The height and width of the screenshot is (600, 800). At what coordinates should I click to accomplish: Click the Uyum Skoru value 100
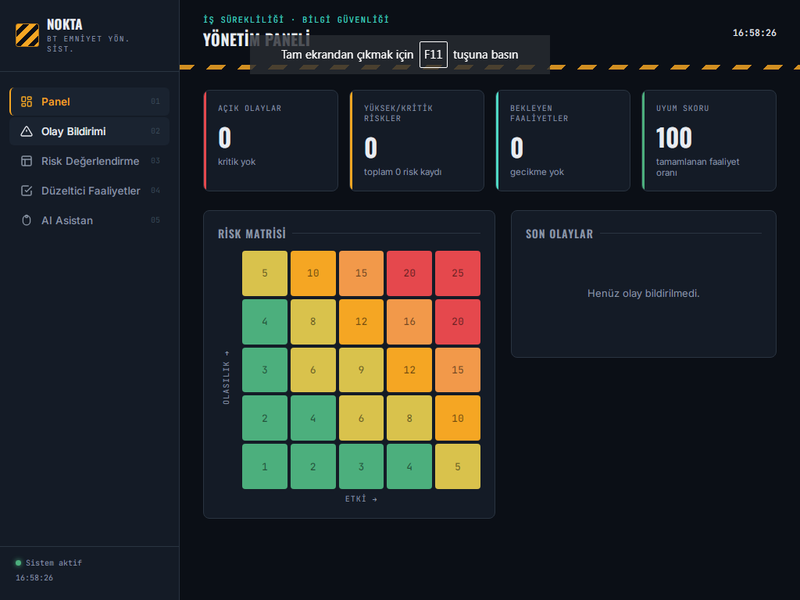[x=674, y=138]
